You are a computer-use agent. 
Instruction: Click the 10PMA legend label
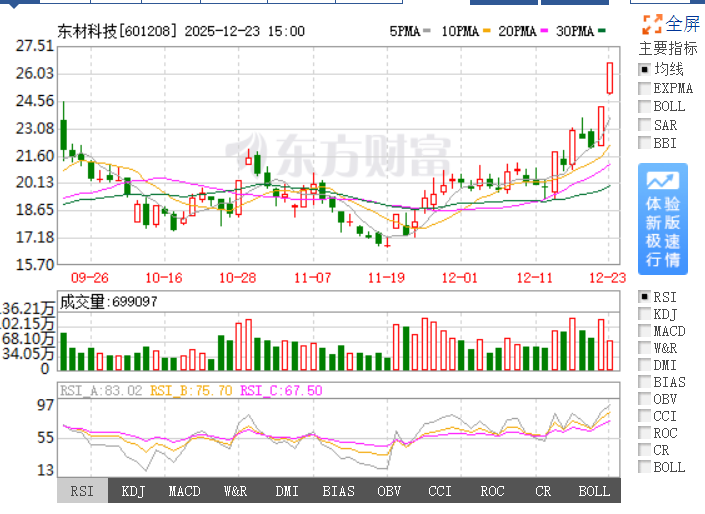coord(460,31)
